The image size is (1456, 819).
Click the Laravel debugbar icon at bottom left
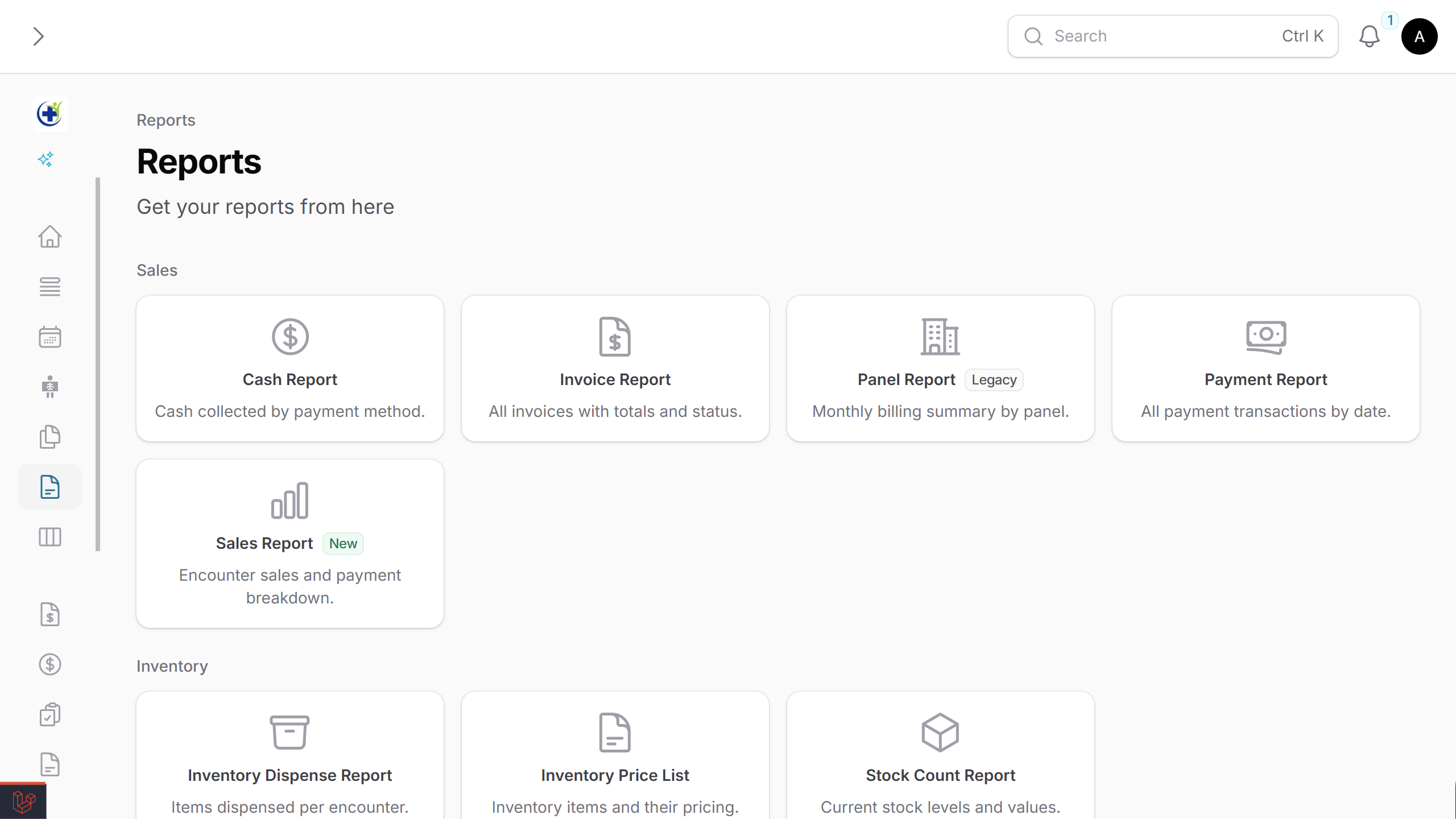pos(24,802)
